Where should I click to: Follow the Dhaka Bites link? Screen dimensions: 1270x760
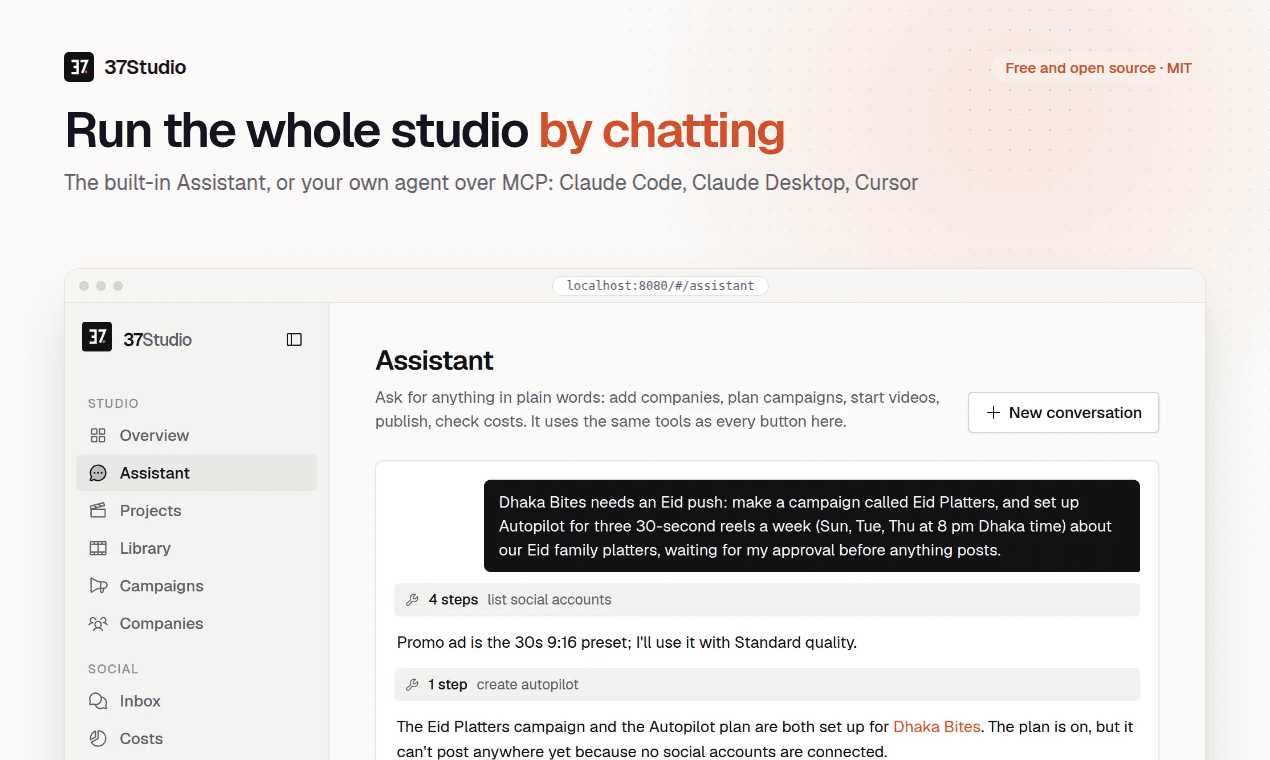pyautogui.click(x=937, y=727)
